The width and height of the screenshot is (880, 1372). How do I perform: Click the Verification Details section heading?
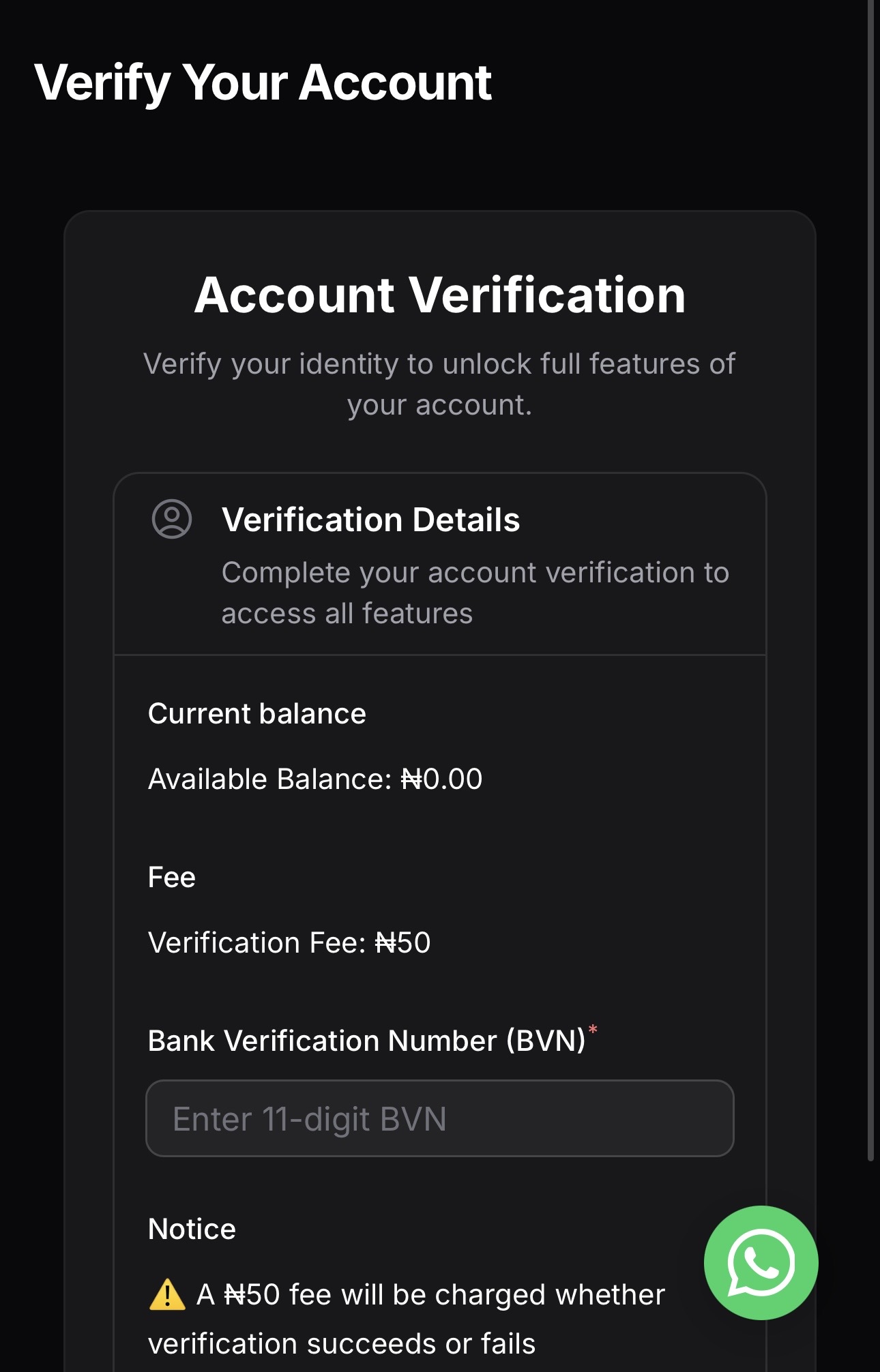[370, 520]
